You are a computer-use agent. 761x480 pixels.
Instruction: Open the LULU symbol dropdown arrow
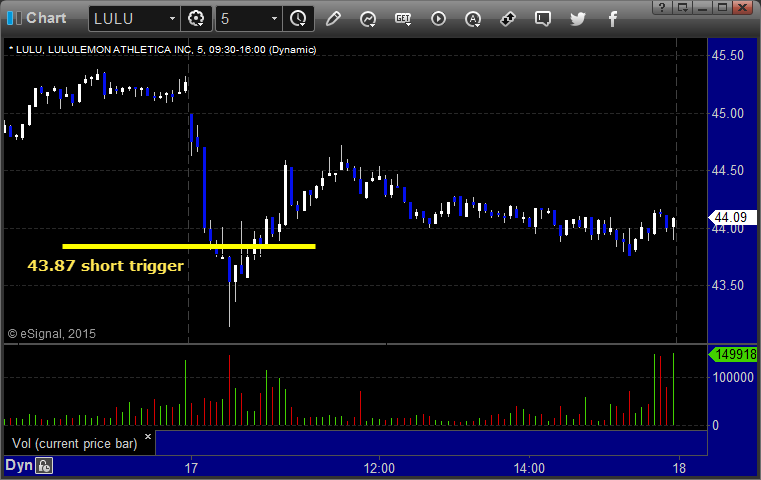coord(172,19)
